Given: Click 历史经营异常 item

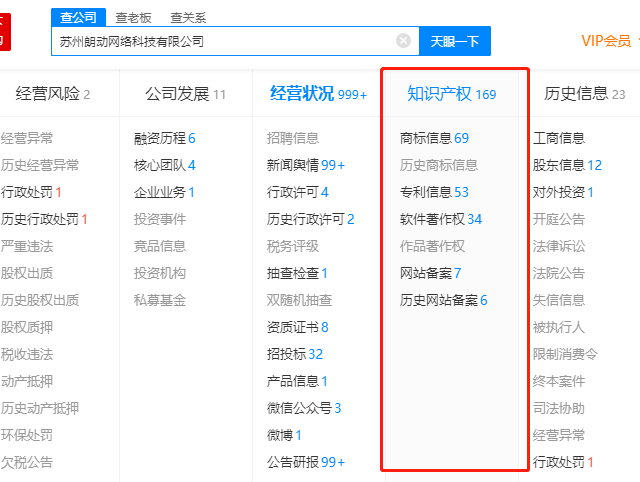Looking at the screenshot, I should click(x=40, y=165).
